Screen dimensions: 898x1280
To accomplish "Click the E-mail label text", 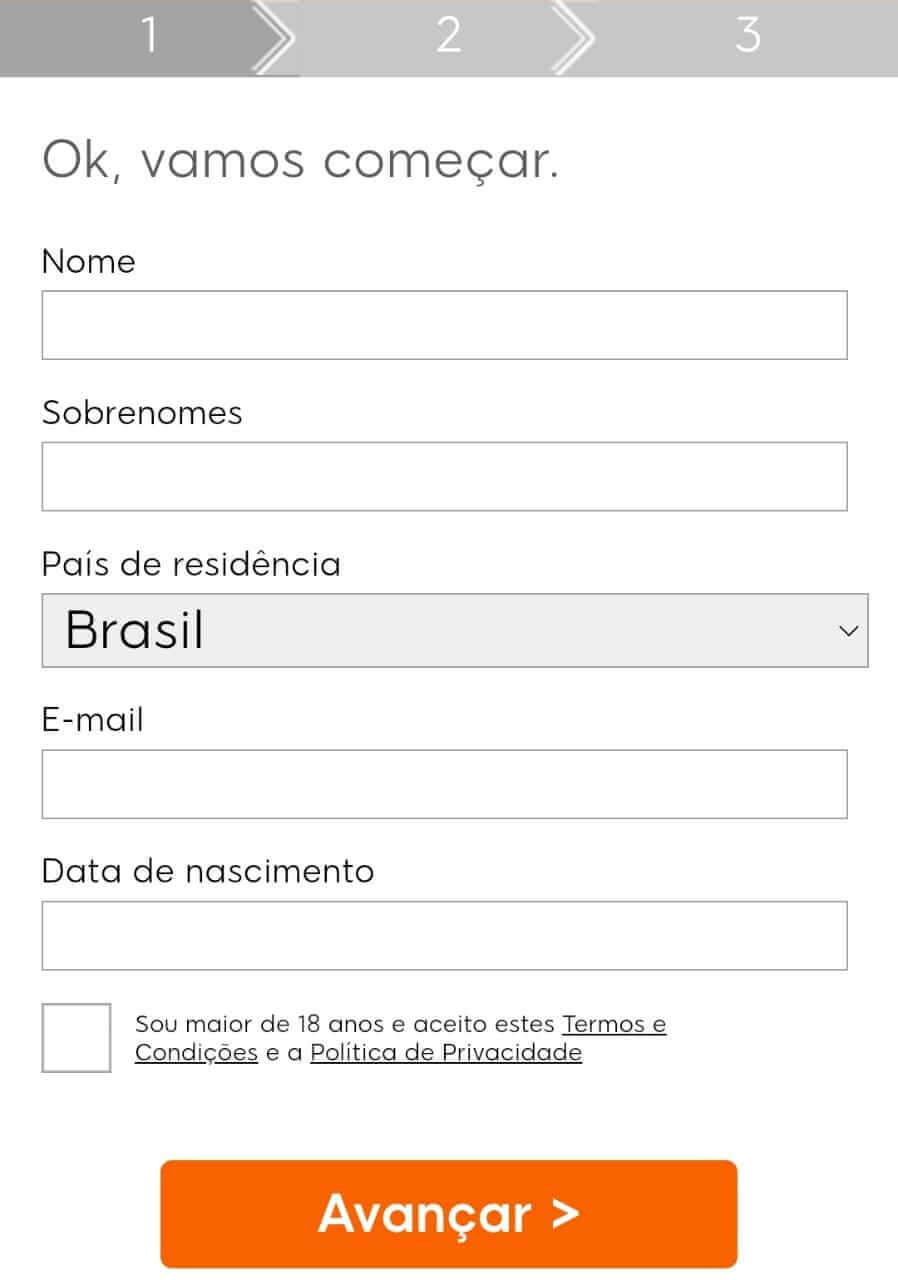I will coord(93,719).
